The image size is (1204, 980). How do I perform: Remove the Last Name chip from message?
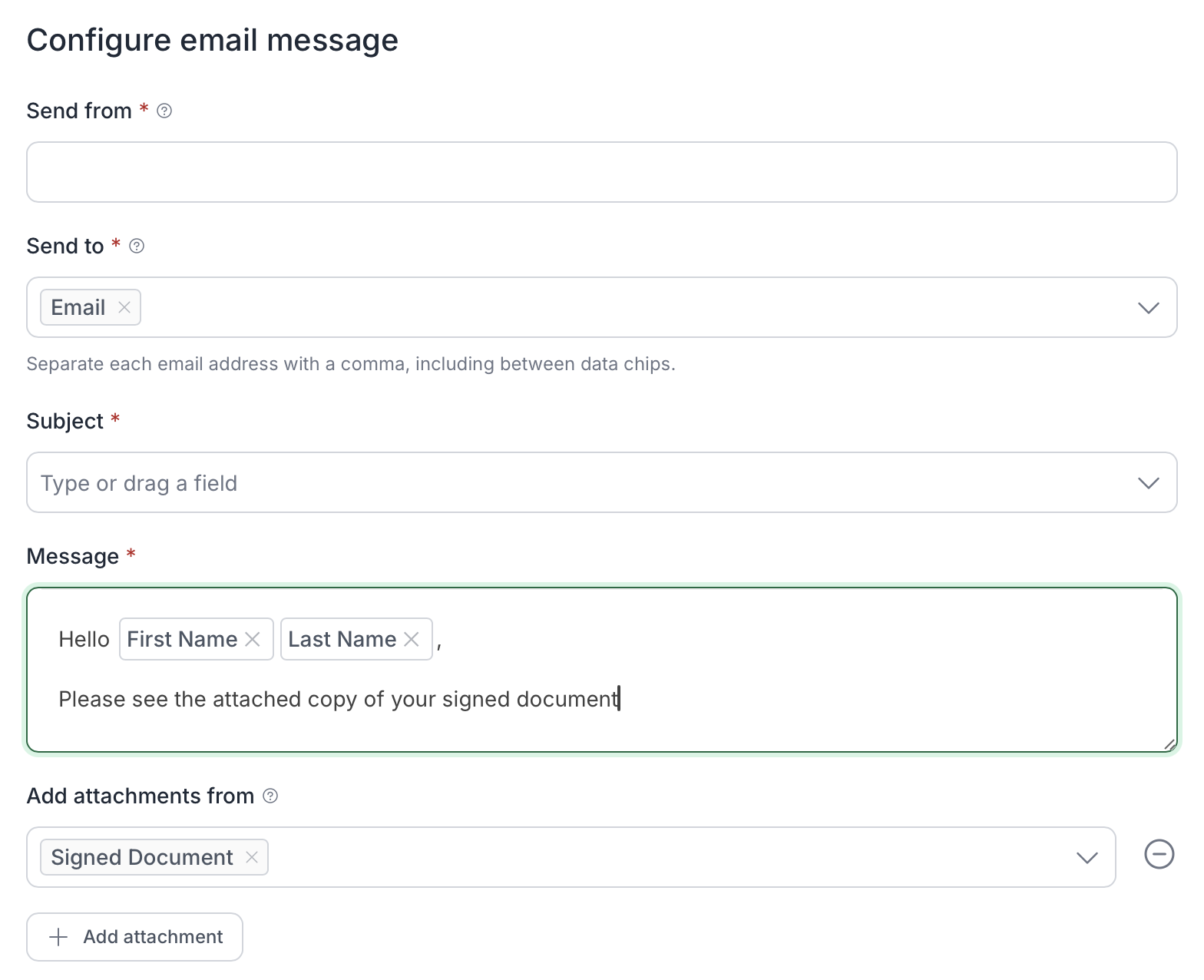(412, 639)
